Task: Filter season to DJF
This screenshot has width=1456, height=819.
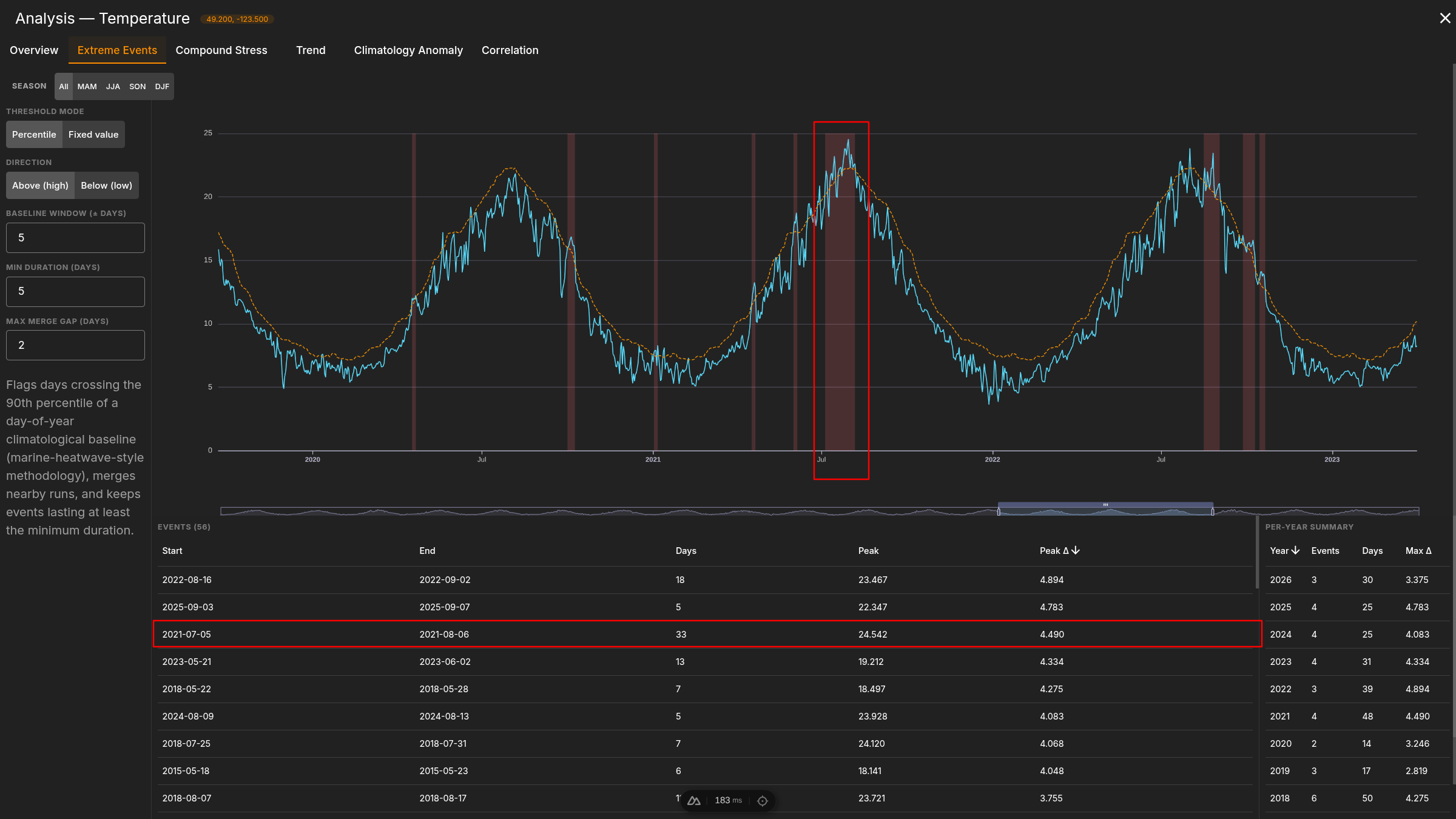Action: coord(162,87)
